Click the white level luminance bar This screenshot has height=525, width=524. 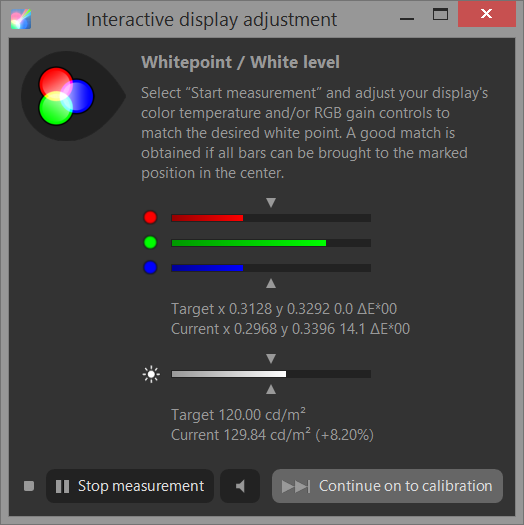click(271, 374)
